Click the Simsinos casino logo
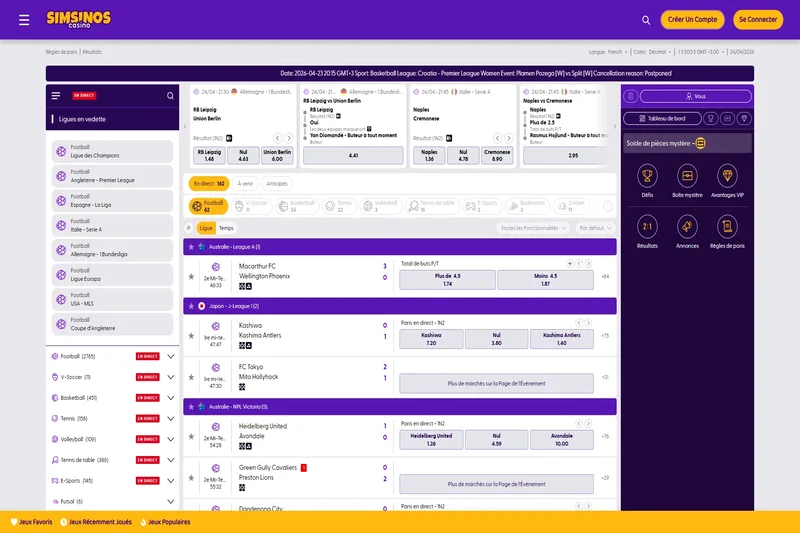The width and height of the screenshot is (800, 533). 79,19
